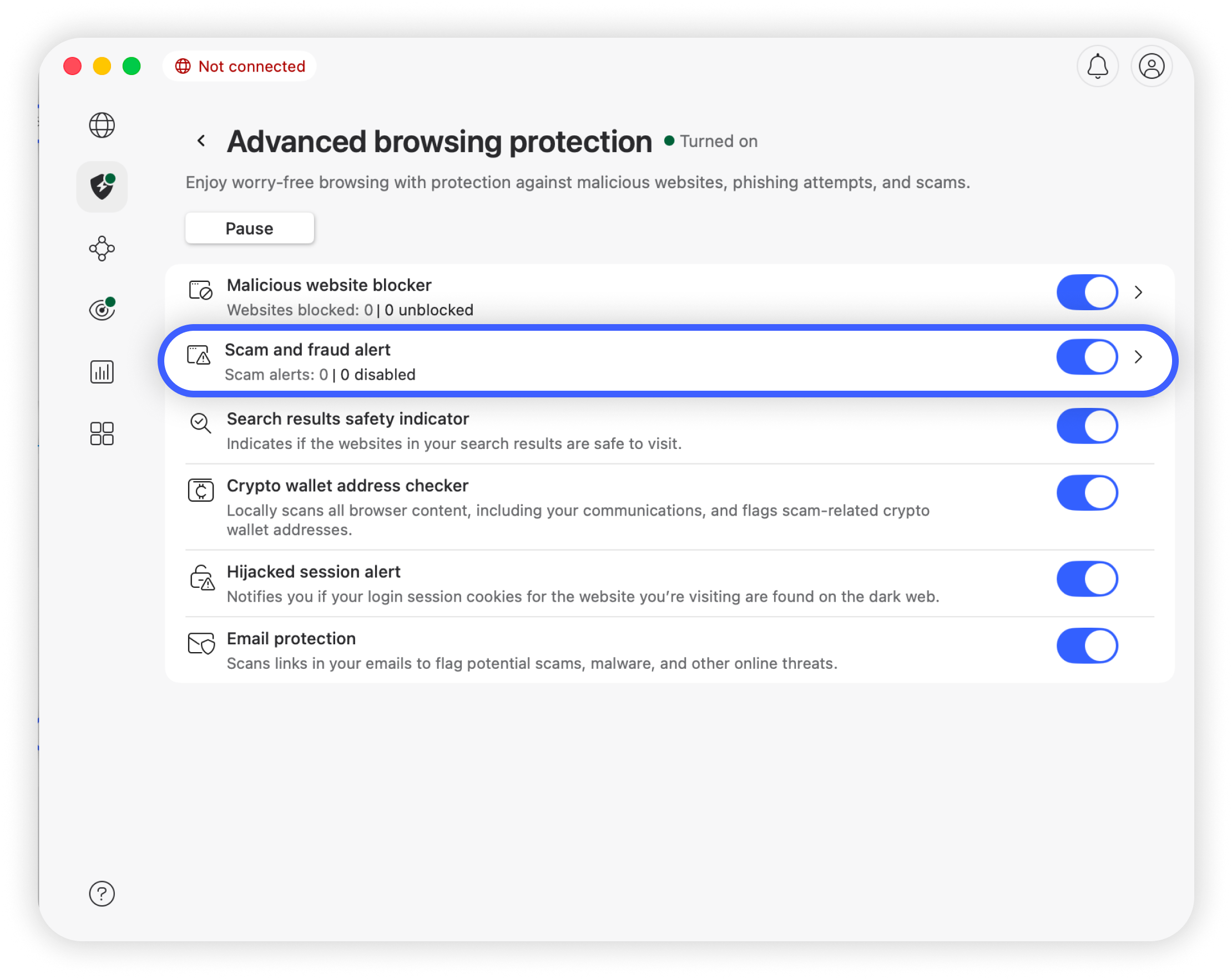Open the four-squares products sidebar icon
Image resolution: width=1232 pixels, height=979 pixels.
102,434
